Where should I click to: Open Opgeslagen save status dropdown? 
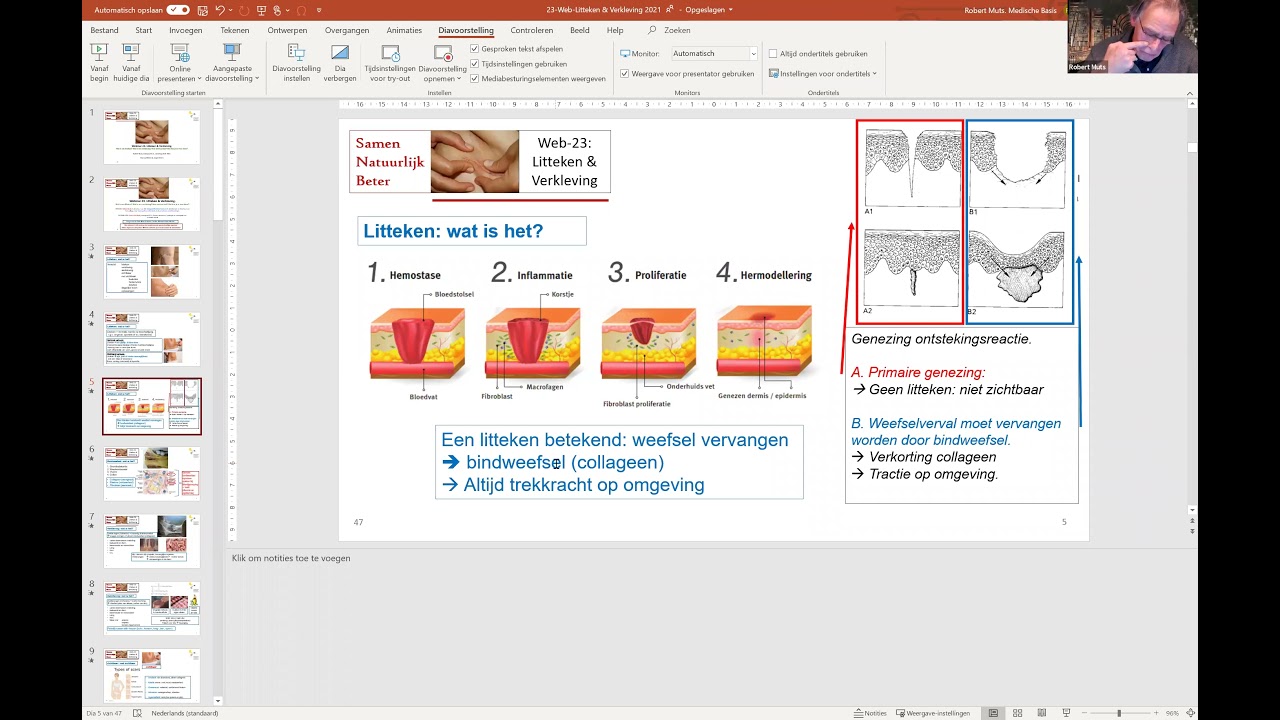tap(709, 10)
